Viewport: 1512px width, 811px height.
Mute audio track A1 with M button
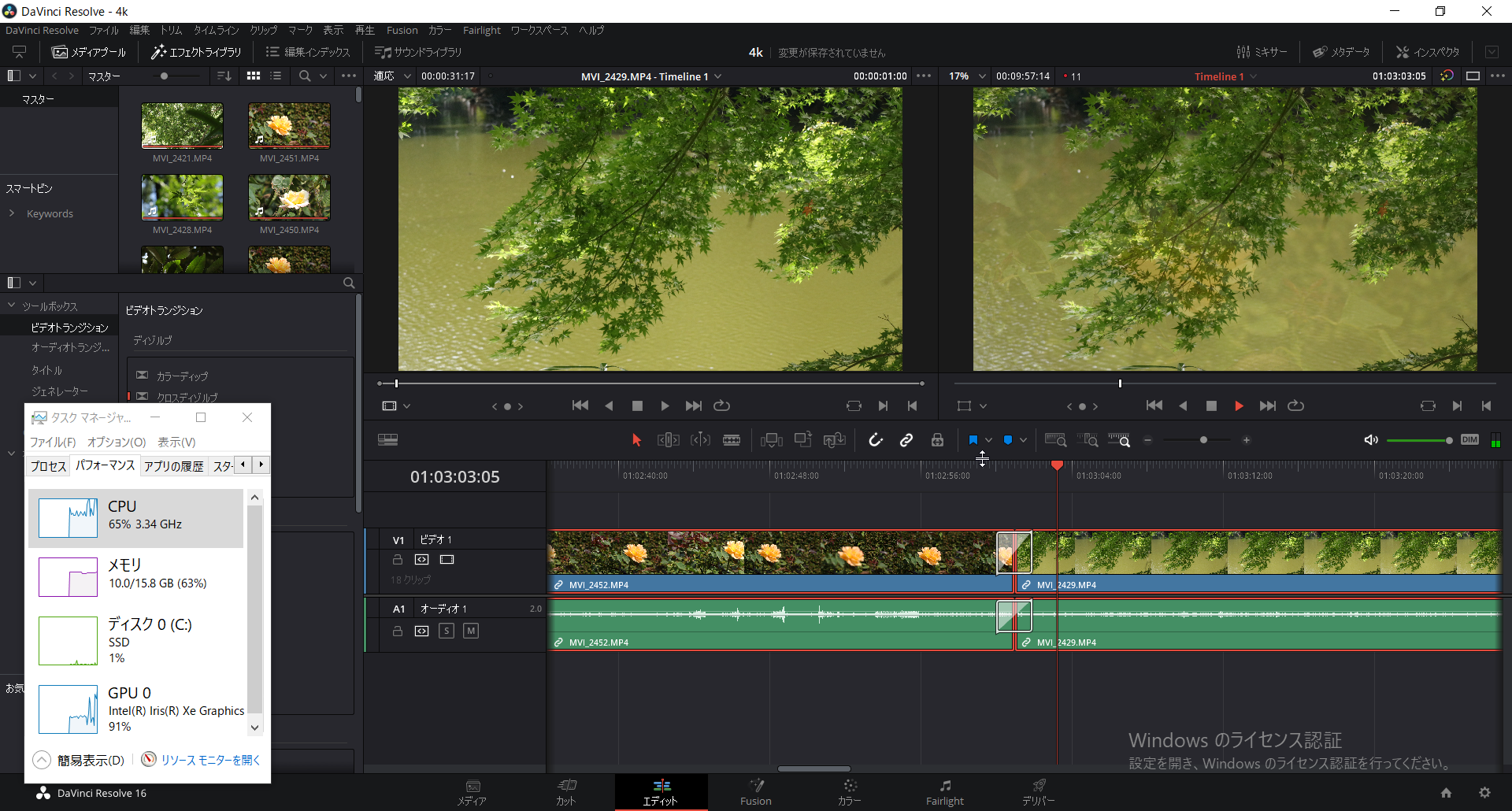[x=470, y=631]
